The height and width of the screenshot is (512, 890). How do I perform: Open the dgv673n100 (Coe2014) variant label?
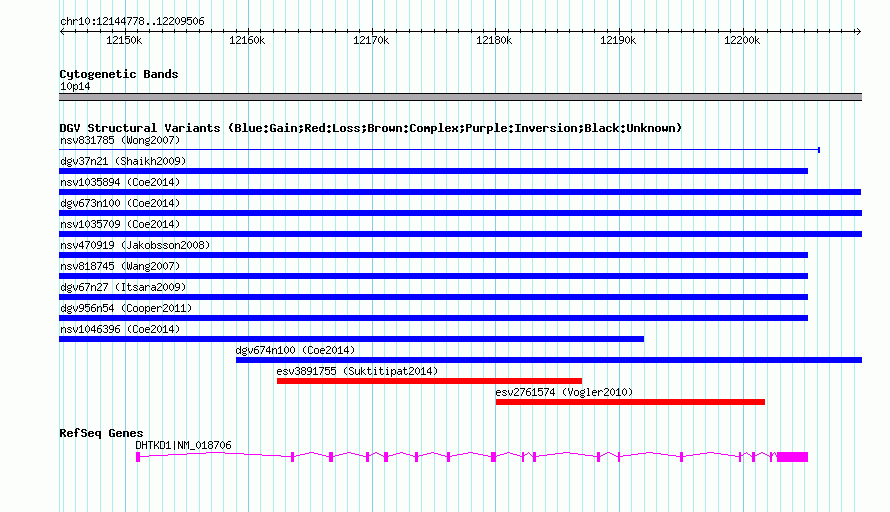coord(120,203)
